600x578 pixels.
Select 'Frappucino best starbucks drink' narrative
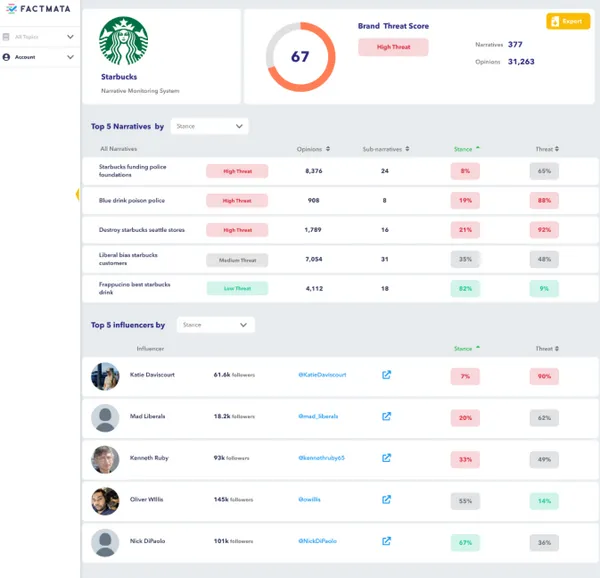click(x=134, y=288)
